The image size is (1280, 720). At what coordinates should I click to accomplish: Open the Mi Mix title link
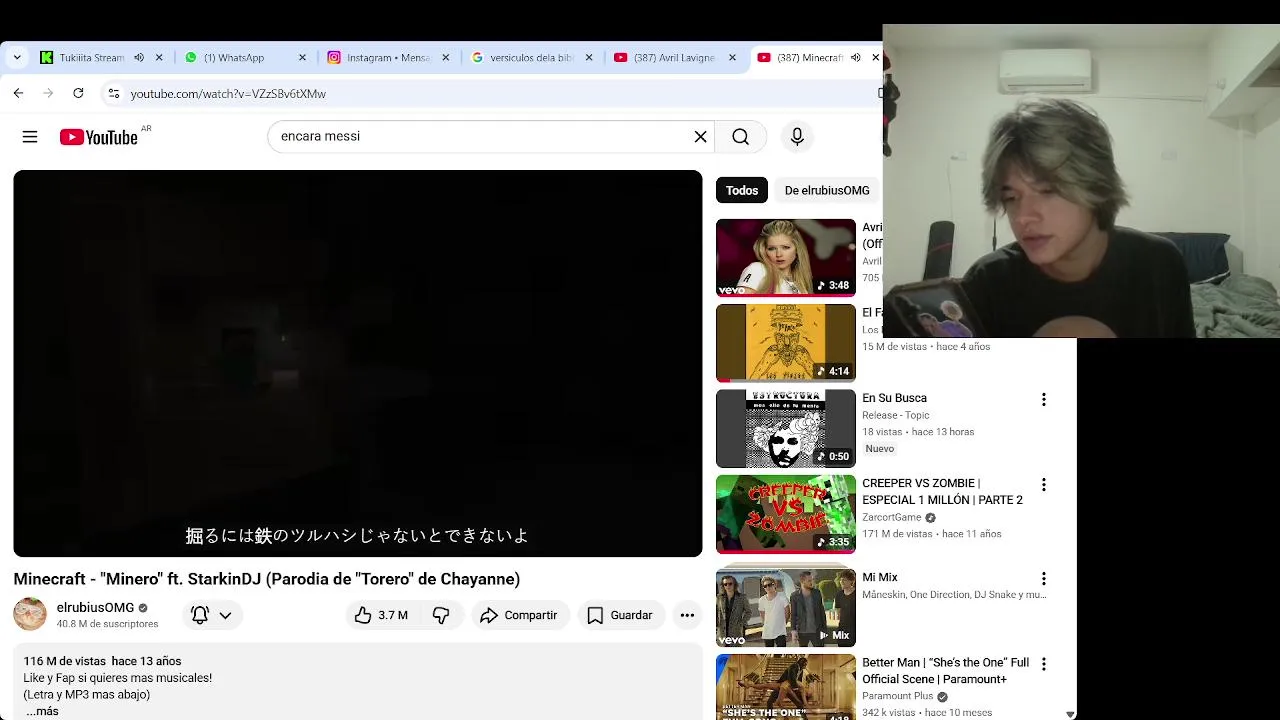[x=880, y=577]
